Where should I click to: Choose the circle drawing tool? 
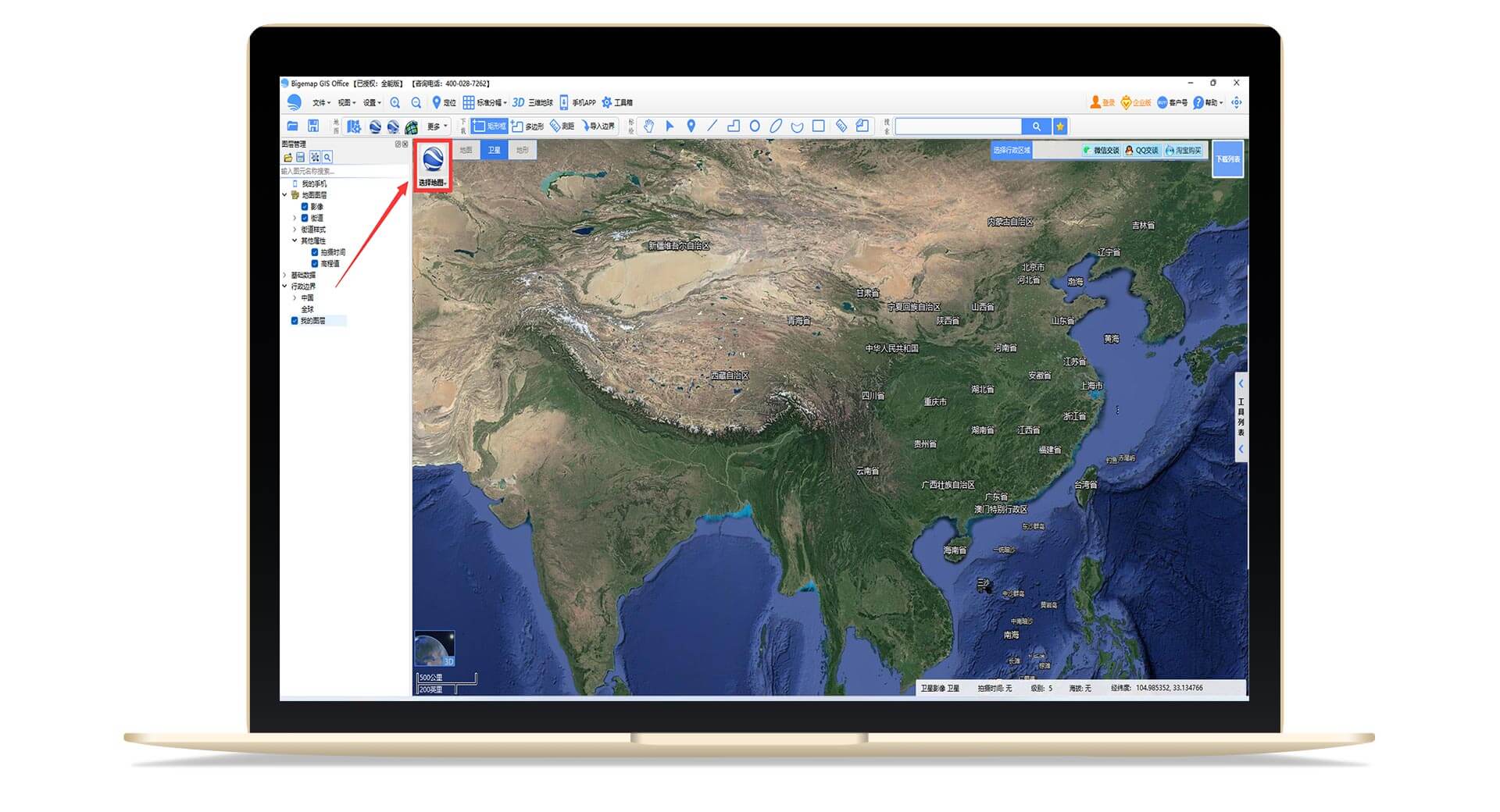pyautogui.click(x=755, y=126)
